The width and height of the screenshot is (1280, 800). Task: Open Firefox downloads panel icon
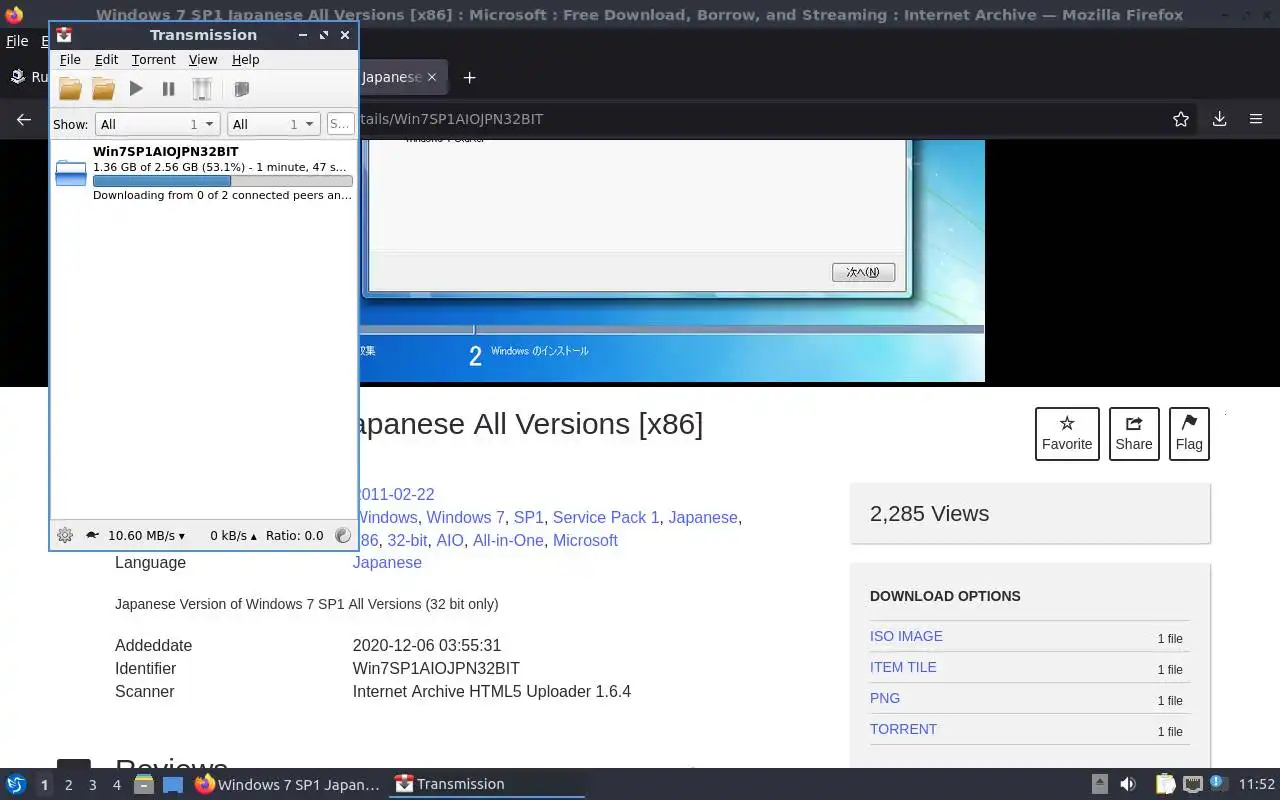point(1219,119)
